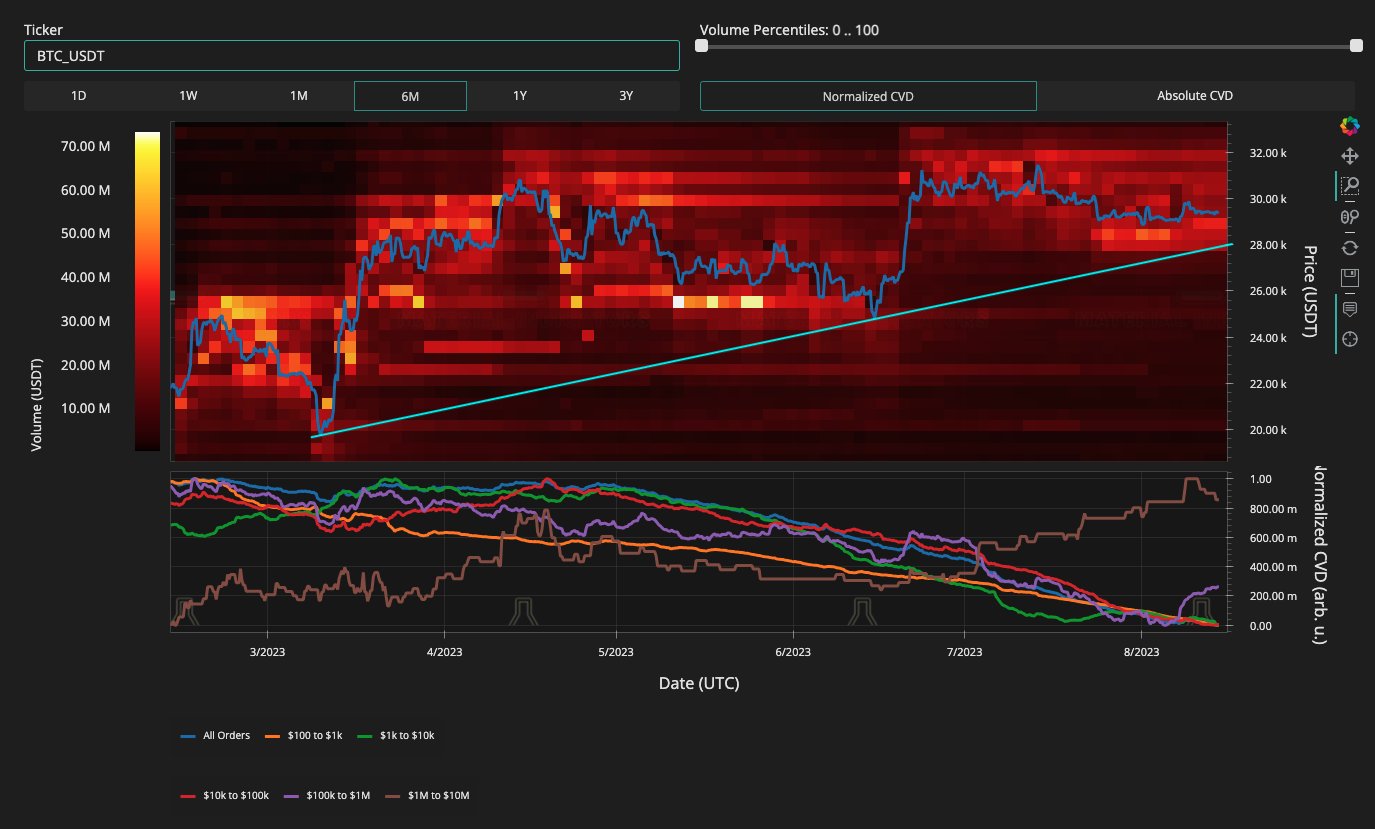Switch to Absolute CVD mode
This screenshot has width=1375, height=829.
[1194, 95]
